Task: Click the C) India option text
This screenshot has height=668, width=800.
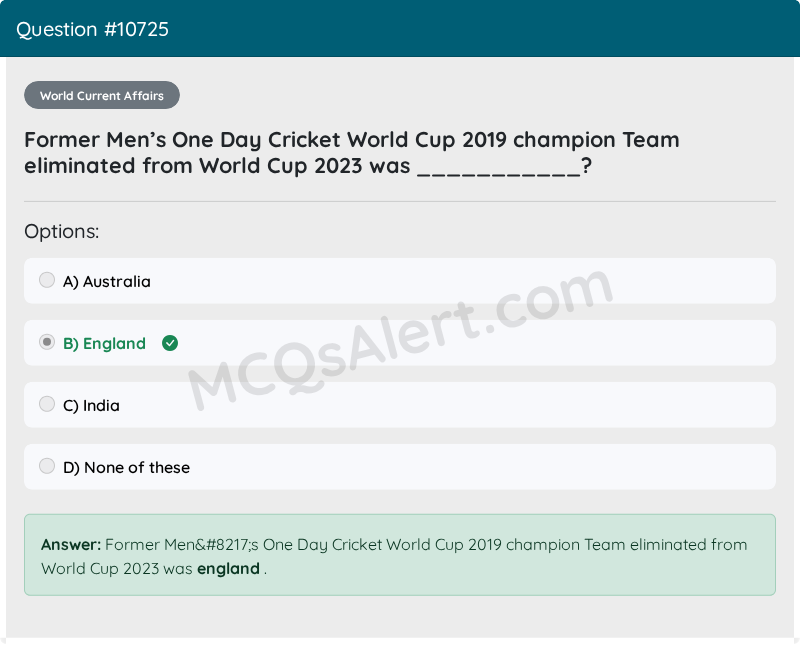Action: click(91, 406)
